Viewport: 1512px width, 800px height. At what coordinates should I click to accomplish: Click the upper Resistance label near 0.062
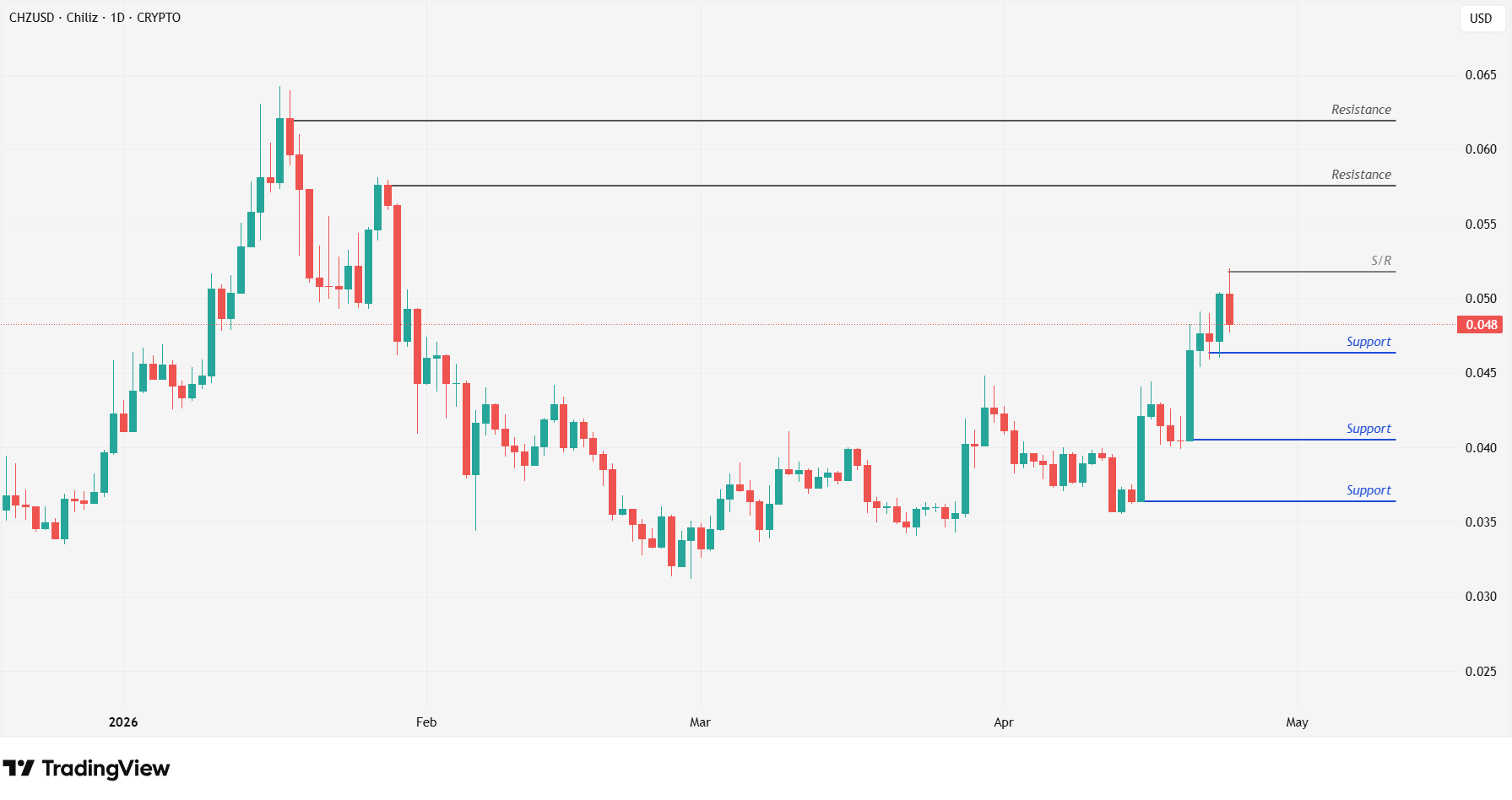pyautogui.click(x=1361, y=110)
